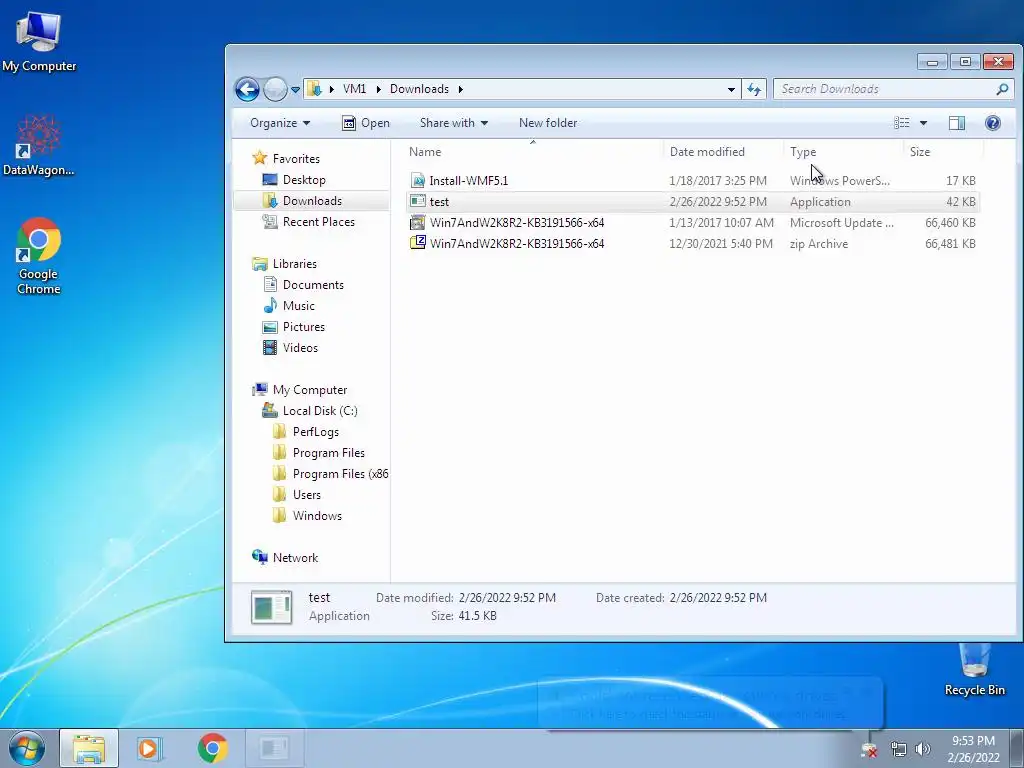Refresh the Downloads folder view

pyautogui.click(x=754, y=89)
